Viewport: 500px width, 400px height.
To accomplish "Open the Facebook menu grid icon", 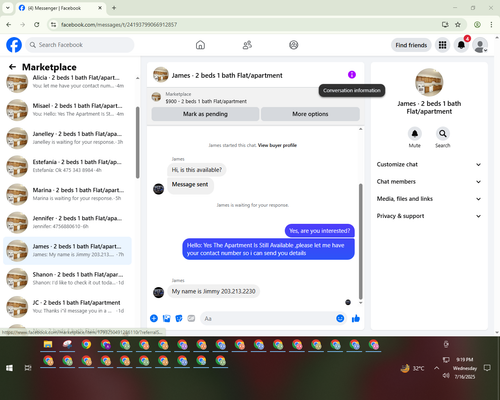I will pos(442,45).
